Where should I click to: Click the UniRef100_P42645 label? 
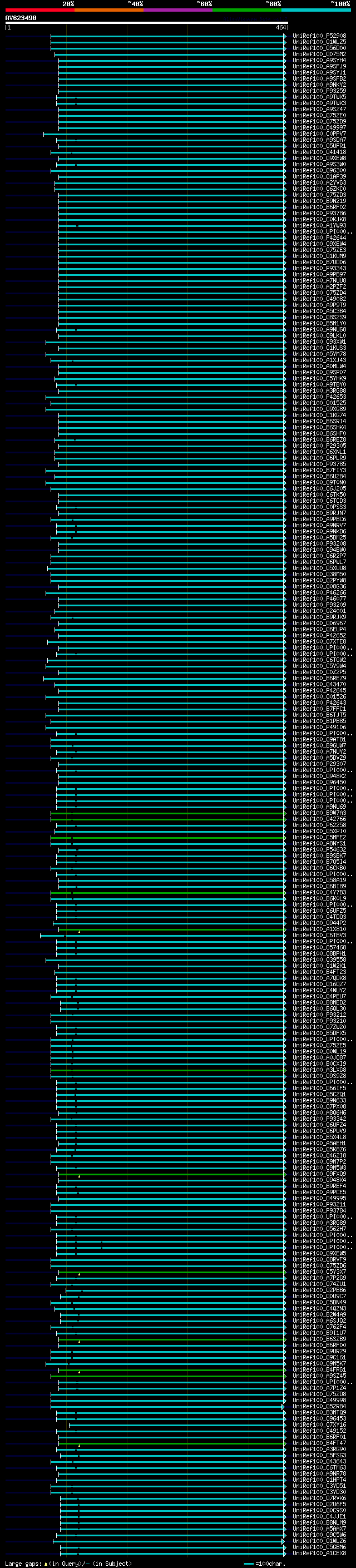(x=319, y=691)
